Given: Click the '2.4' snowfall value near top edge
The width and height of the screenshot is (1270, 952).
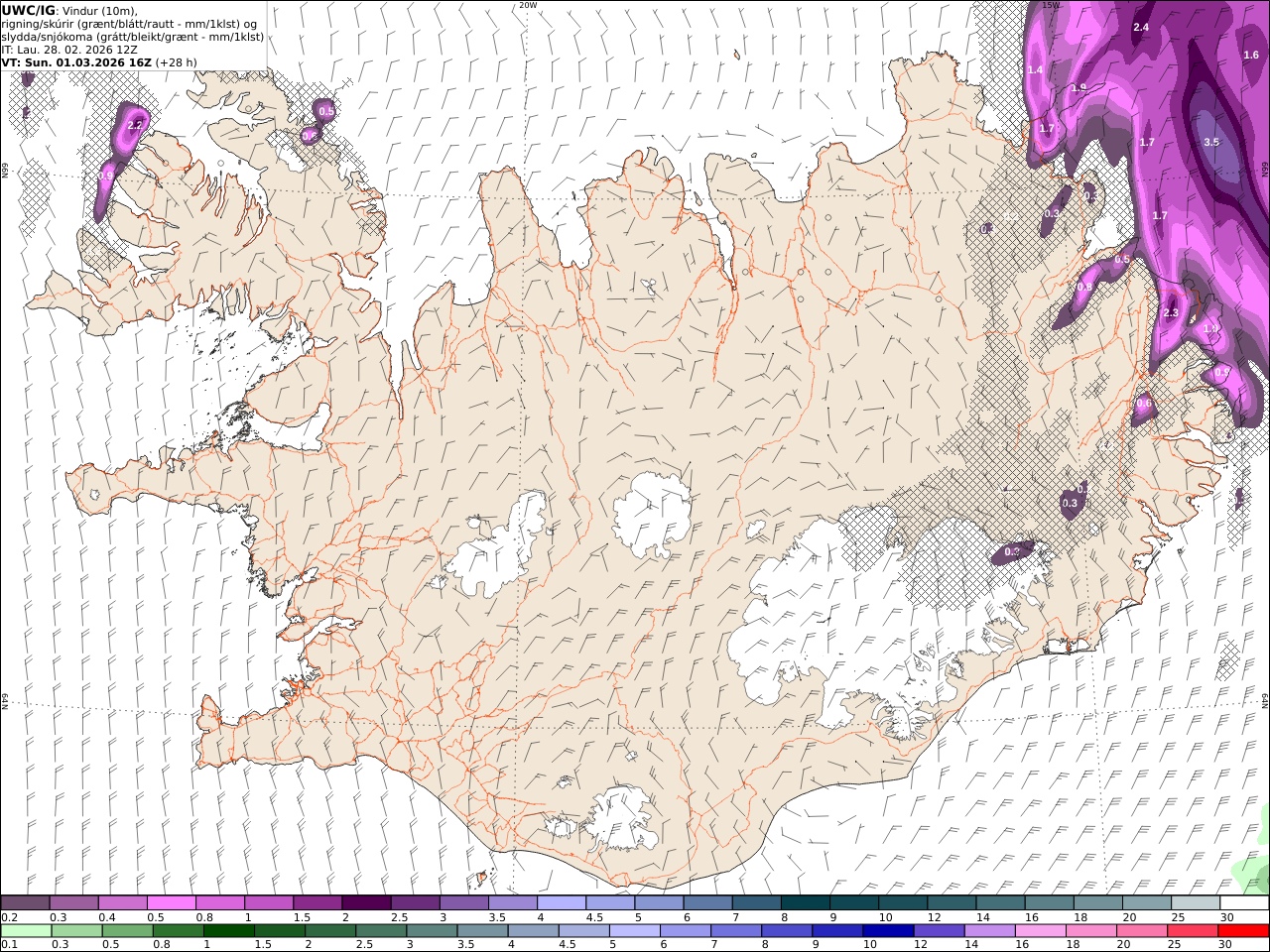Looking at the screenshot, I should tap(1141, 27).
